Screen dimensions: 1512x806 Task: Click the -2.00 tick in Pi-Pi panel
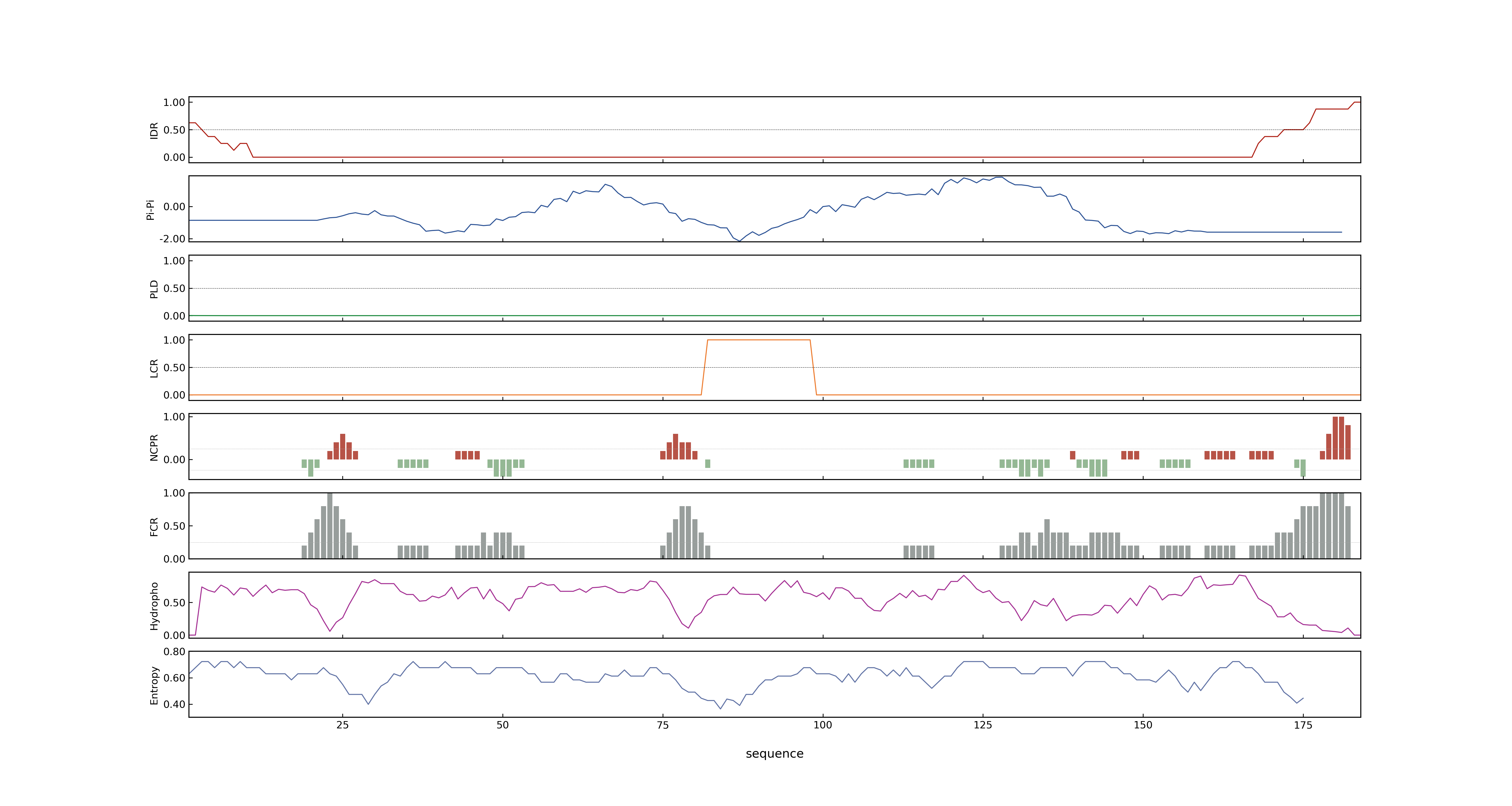(x=172, y=239)
